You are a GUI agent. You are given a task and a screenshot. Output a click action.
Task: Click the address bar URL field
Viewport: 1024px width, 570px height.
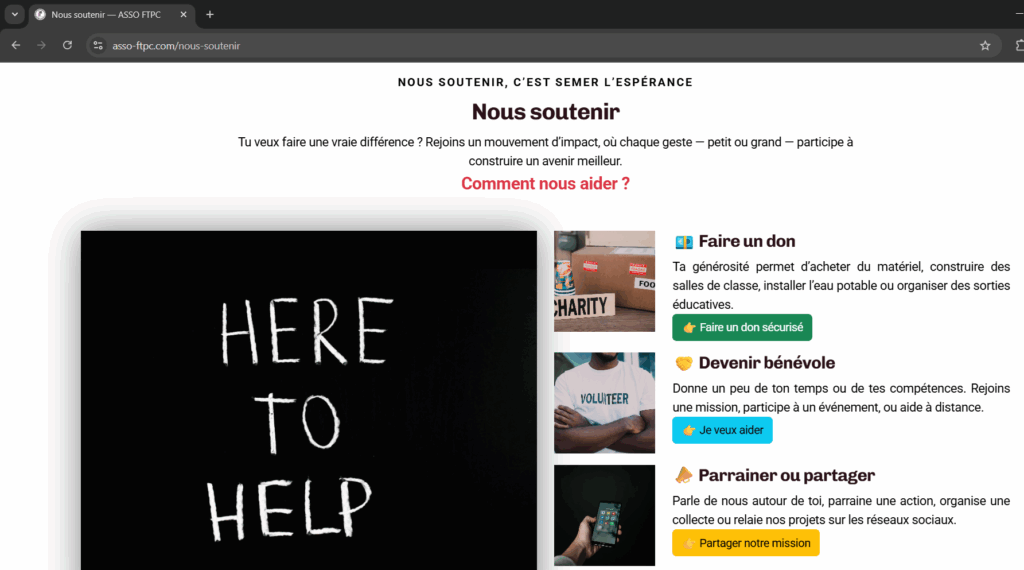[x=536, y=46]
